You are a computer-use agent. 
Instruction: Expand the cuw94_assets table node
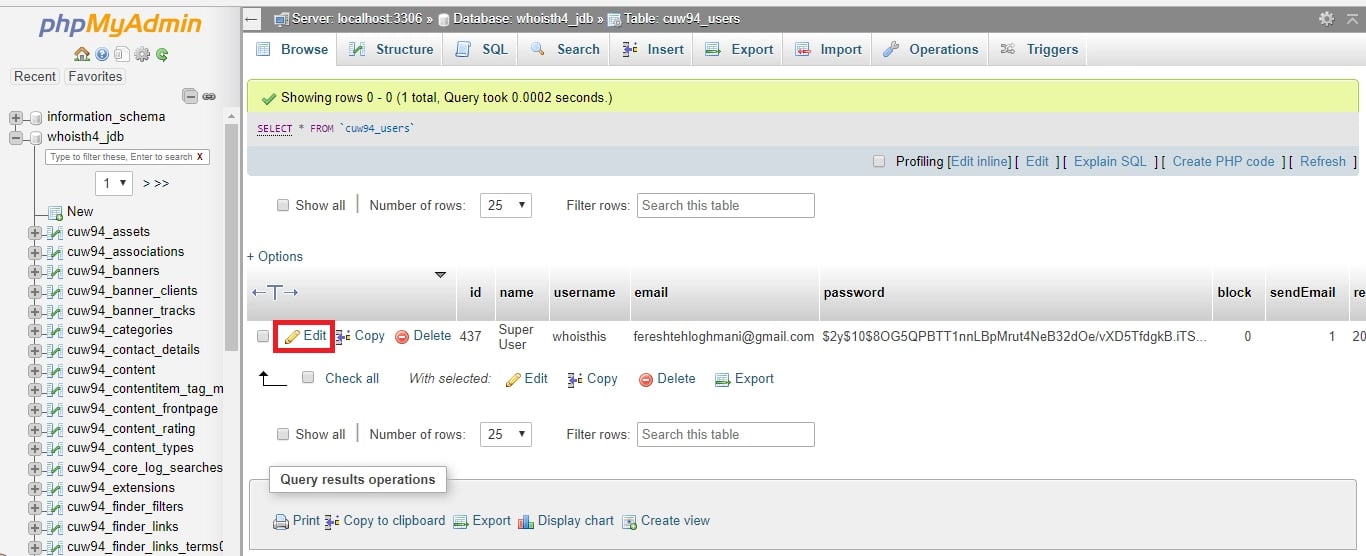[35, 232]
